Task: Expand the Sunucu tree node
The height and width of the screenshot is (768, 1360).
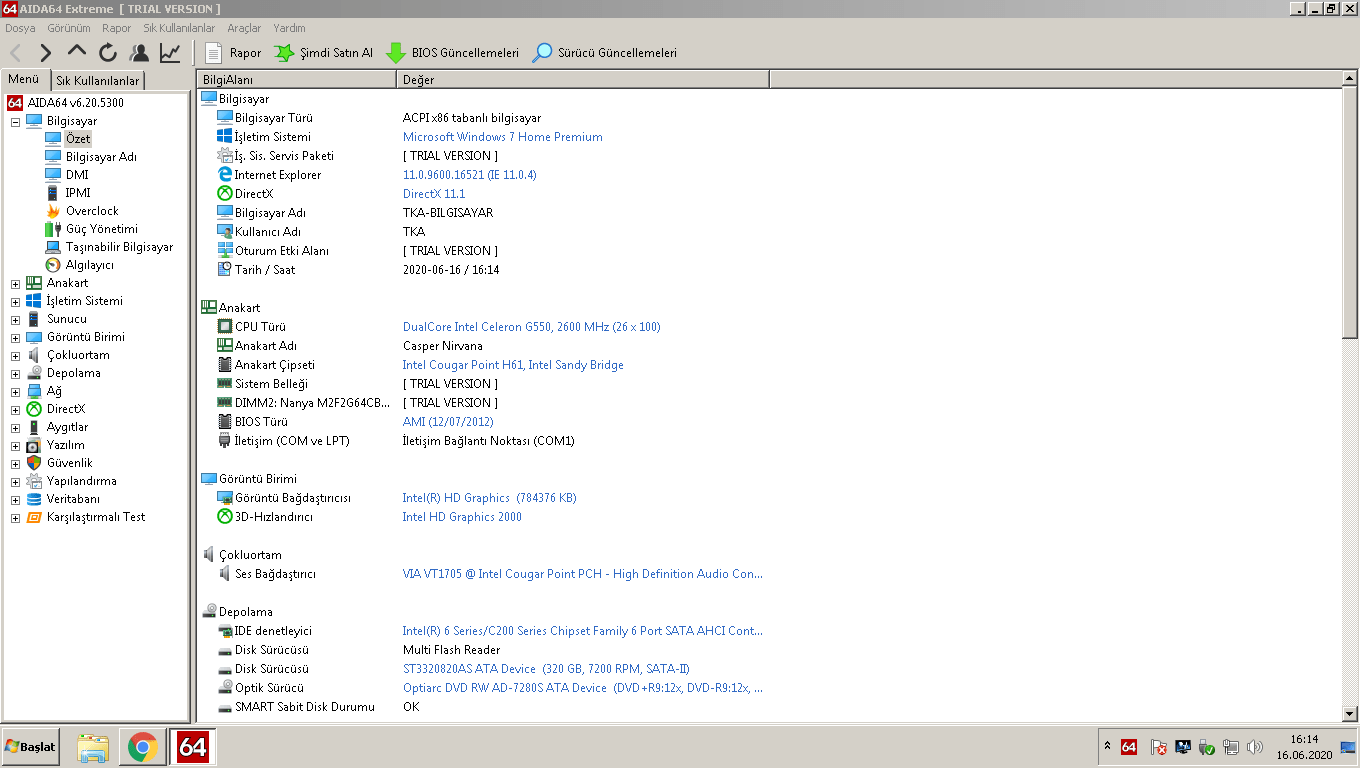Action: click(15, 320)
